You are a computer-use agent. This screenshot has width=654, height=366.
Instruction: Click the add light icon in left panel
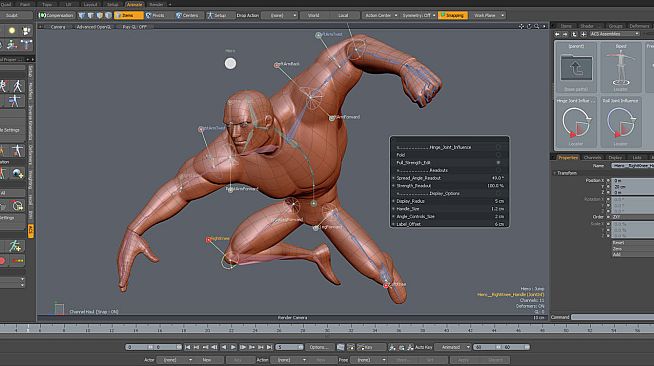click(x=12, y=30)
